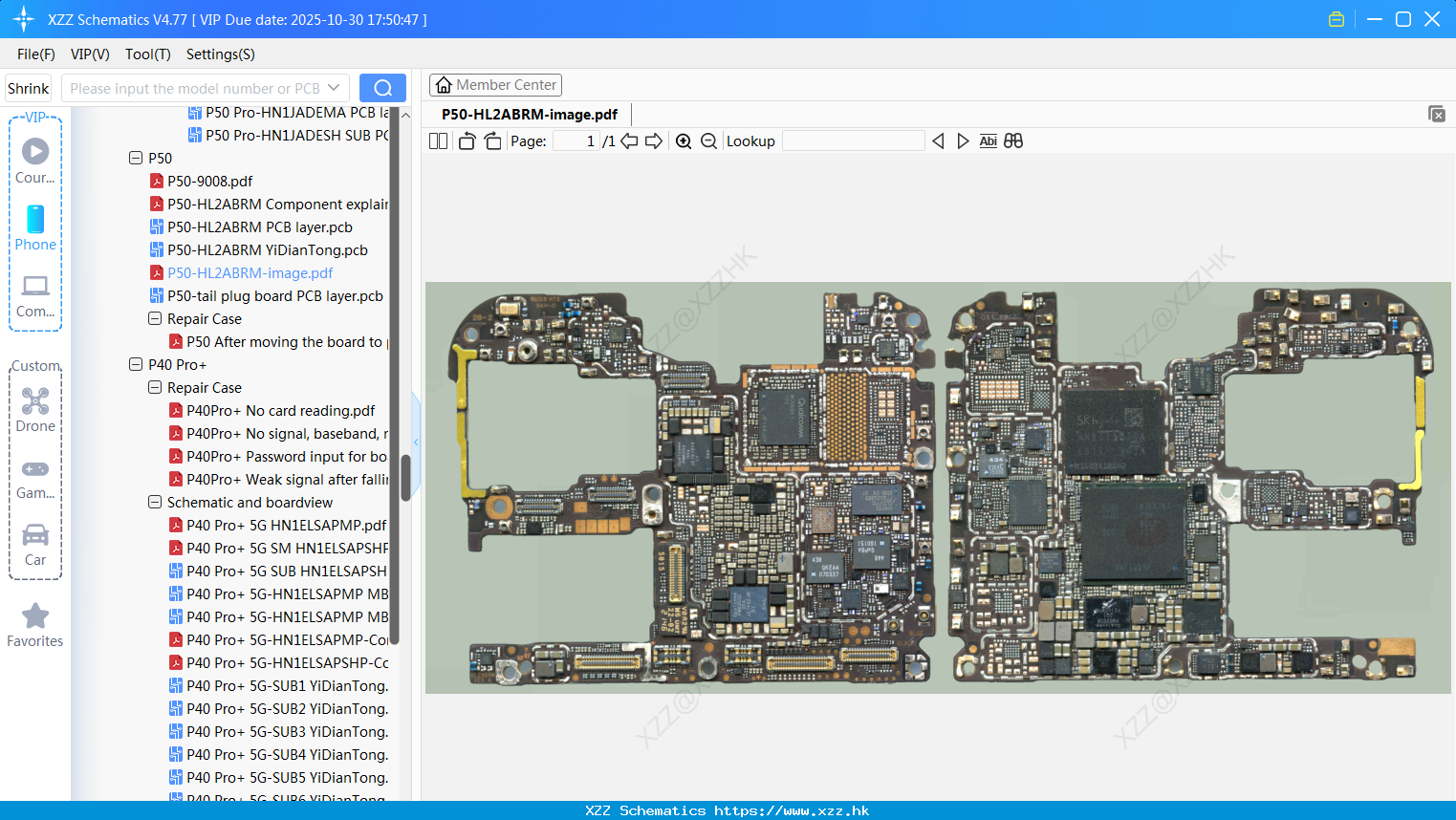This screenshot has width=1456, height=820.
Task: Collapse the Repair Case folder under P50
Action: coord(155,318)
